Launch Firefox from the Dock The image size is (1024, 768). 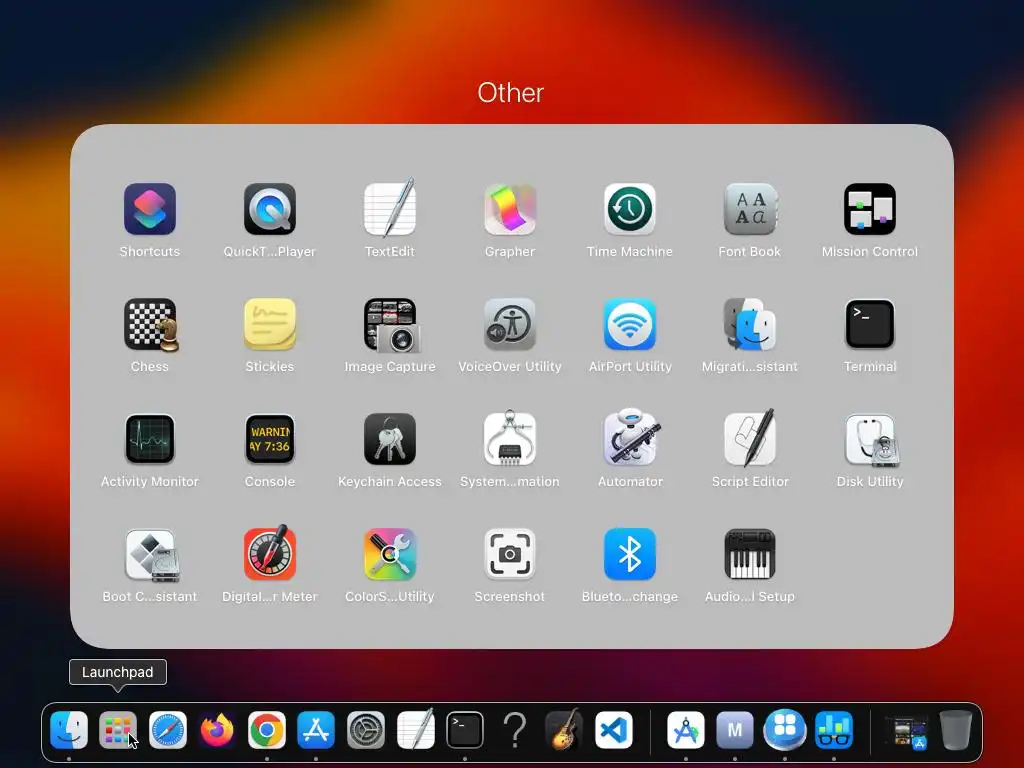[x=217, y=729]
